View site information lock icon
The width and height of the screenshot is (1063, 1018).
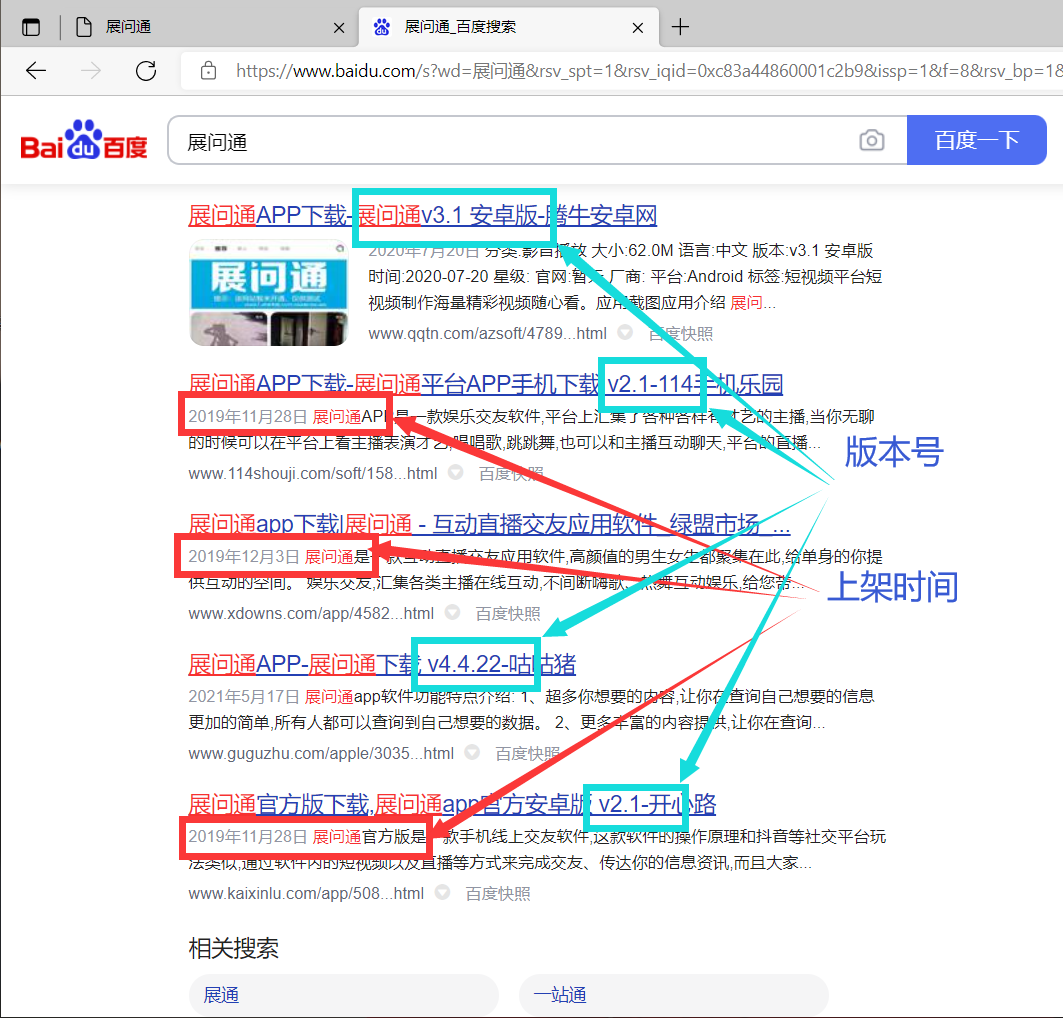click(x=209, y=70)
